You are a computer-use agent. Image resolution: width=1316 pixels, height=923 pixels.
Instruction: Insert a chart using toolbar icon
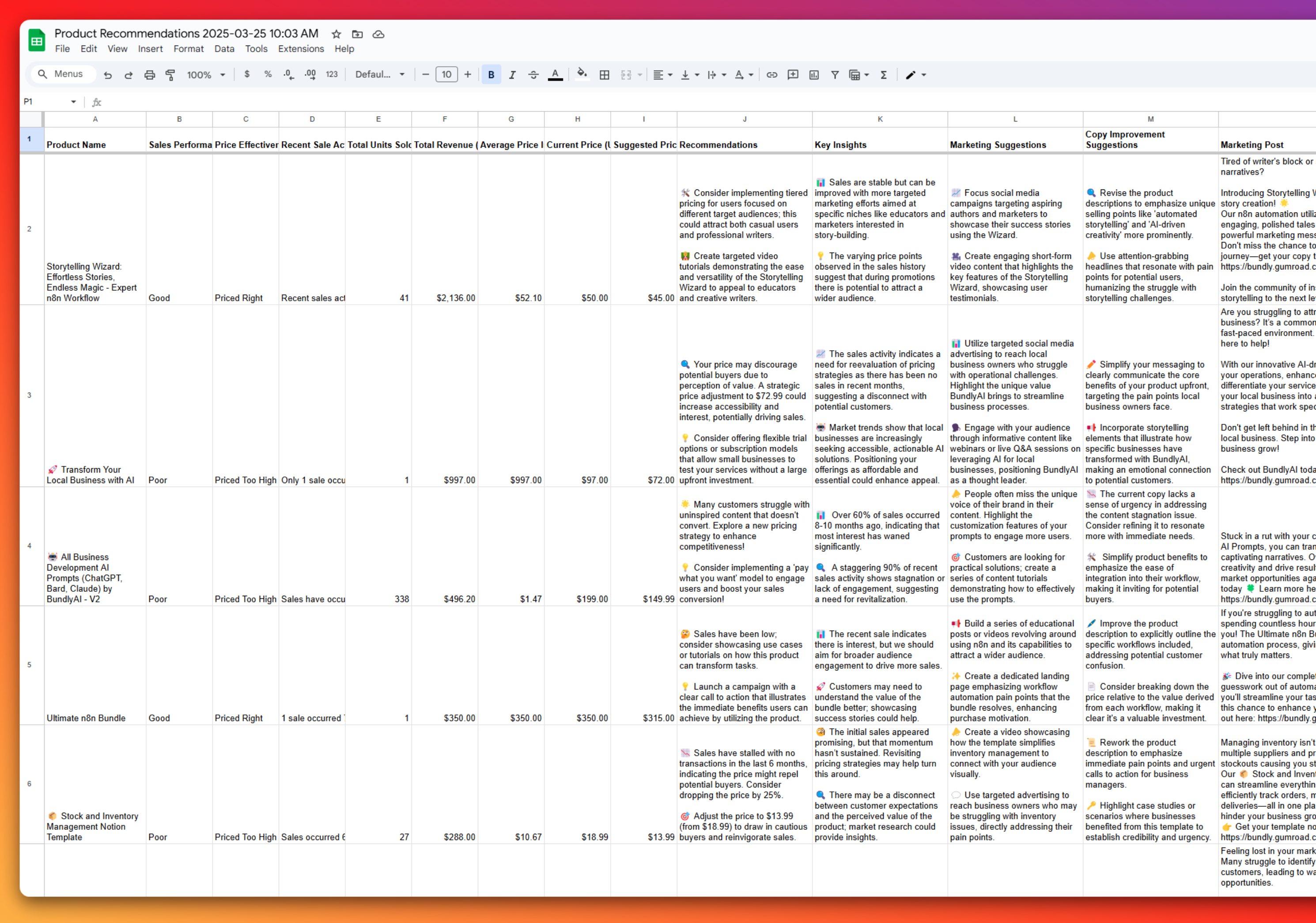pos(813,75)
